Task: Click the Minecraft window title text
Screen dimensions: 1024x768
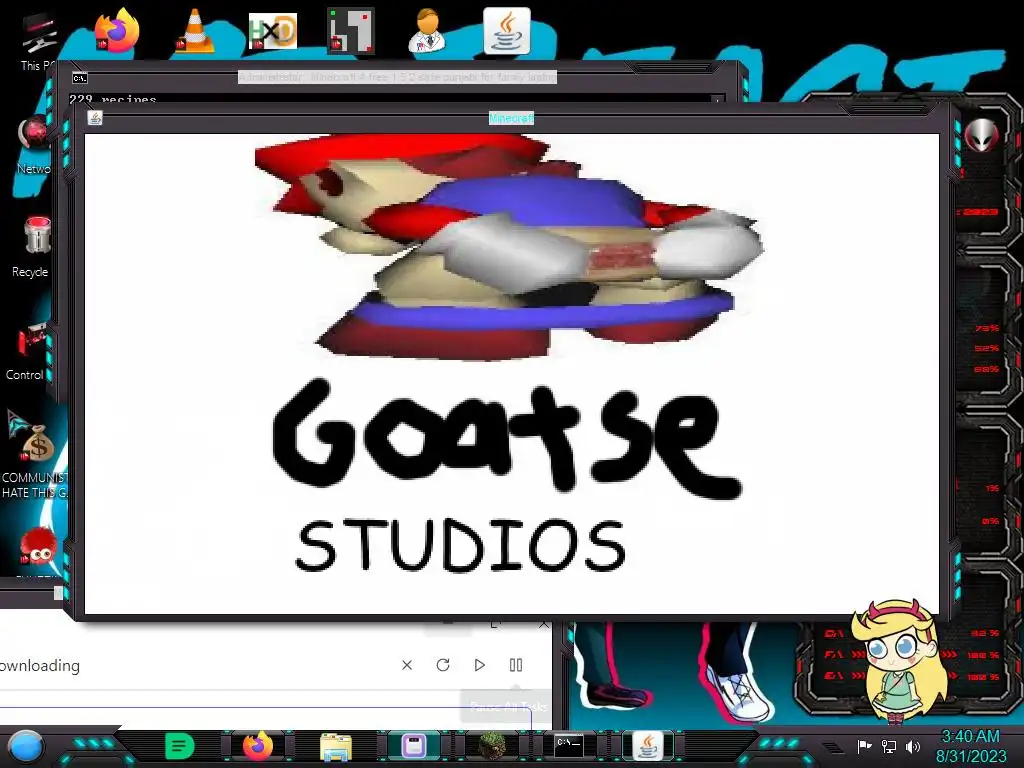Action: click(x=511, y=118)
